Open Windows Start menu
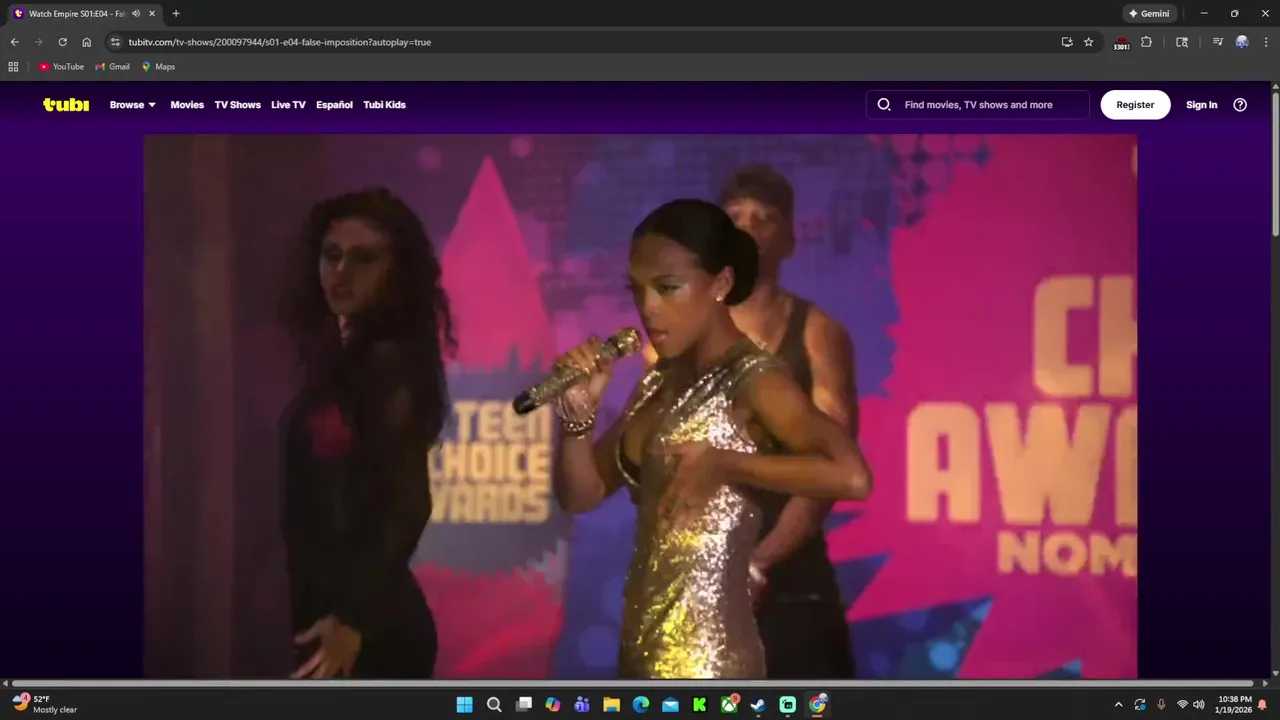Image resolution: width=1280 pixels, height=720 pixels. tap(465, 705)
